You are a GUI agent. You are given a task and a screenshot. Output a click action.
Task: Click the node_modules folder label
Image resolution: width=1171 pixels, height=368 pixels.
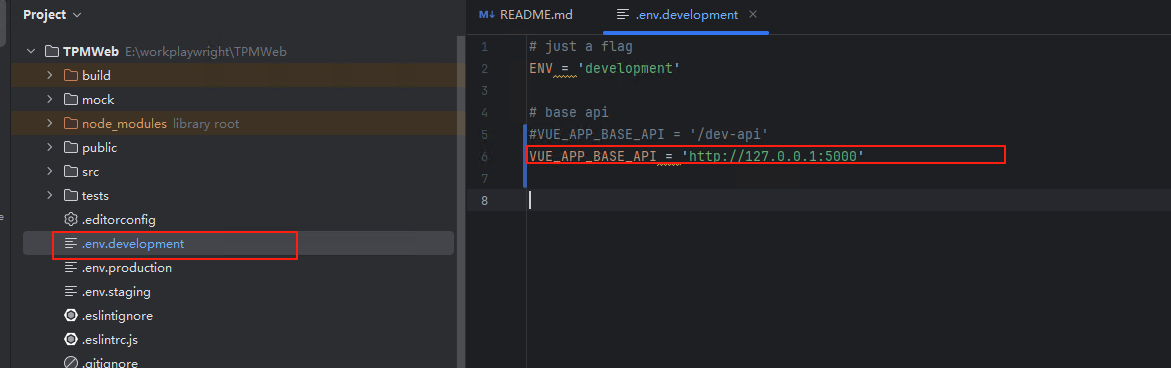click(x=124, y=123)
